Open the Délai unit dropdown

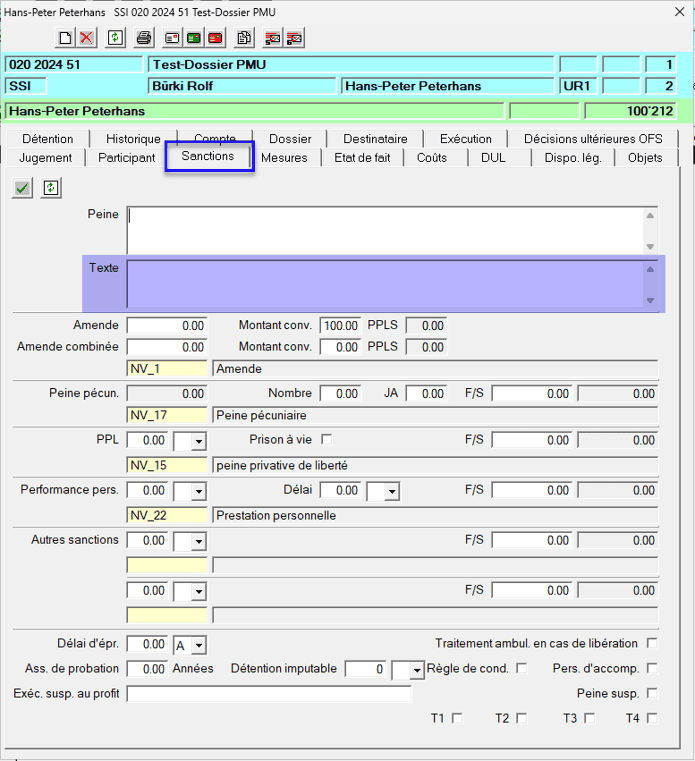(x=392, y=491)
